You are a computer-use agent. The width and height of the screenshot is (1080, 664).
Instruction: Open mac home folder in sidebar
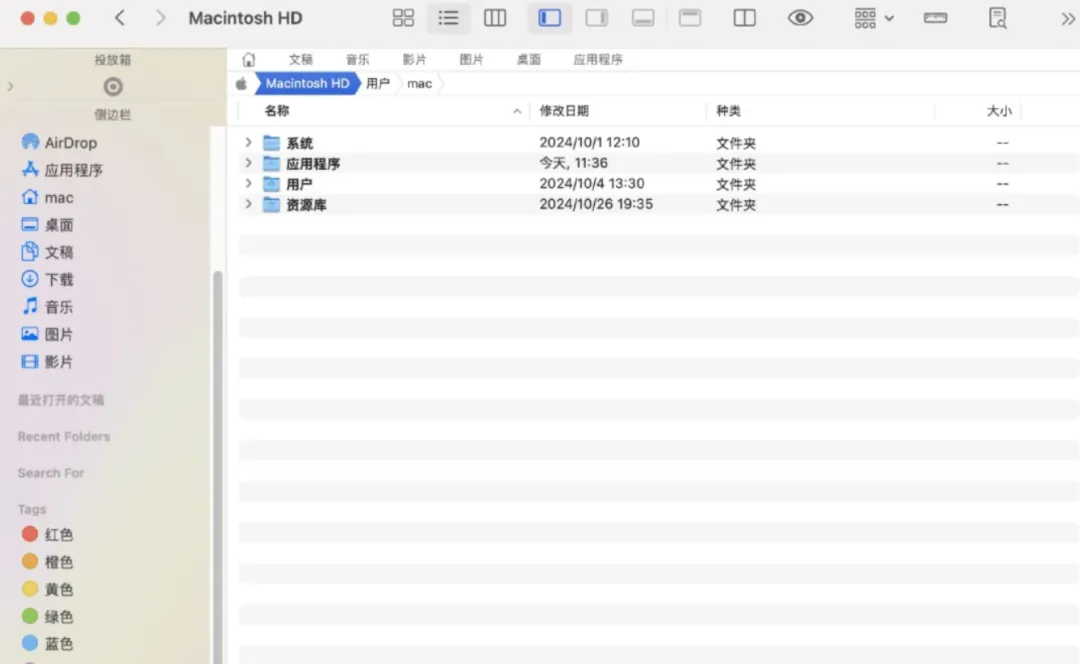[48, 198]
